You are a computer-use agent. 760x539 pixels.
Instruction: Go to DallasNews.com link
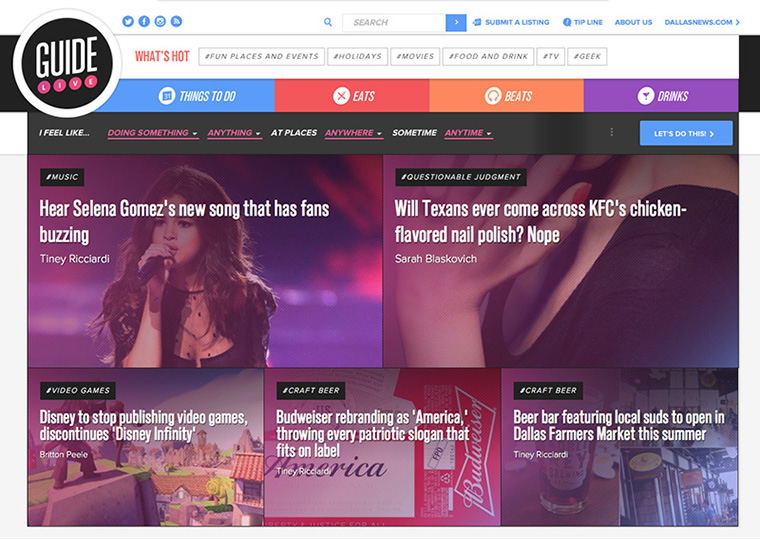(702, 22)
